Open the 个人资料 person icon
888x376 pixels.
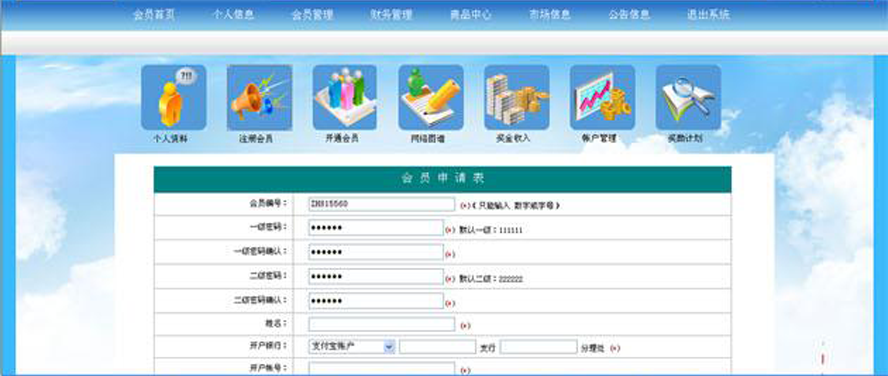[x=173, y=97]
